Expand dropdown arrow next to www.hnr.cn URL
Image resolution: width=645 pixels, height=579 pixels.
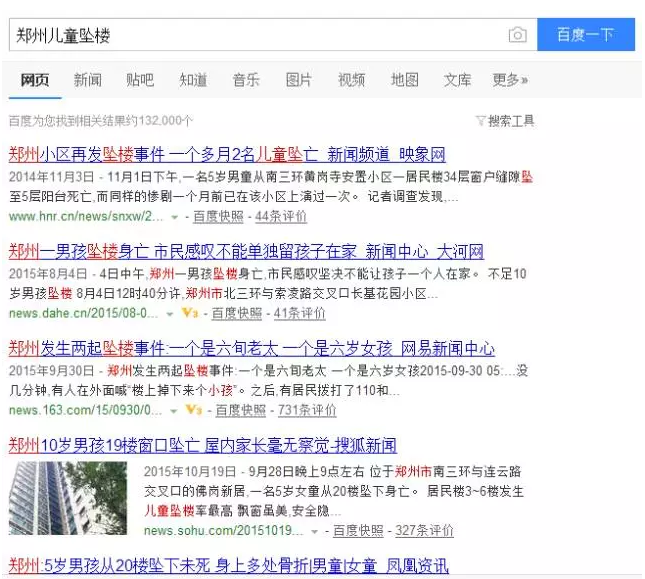point(174,217)
